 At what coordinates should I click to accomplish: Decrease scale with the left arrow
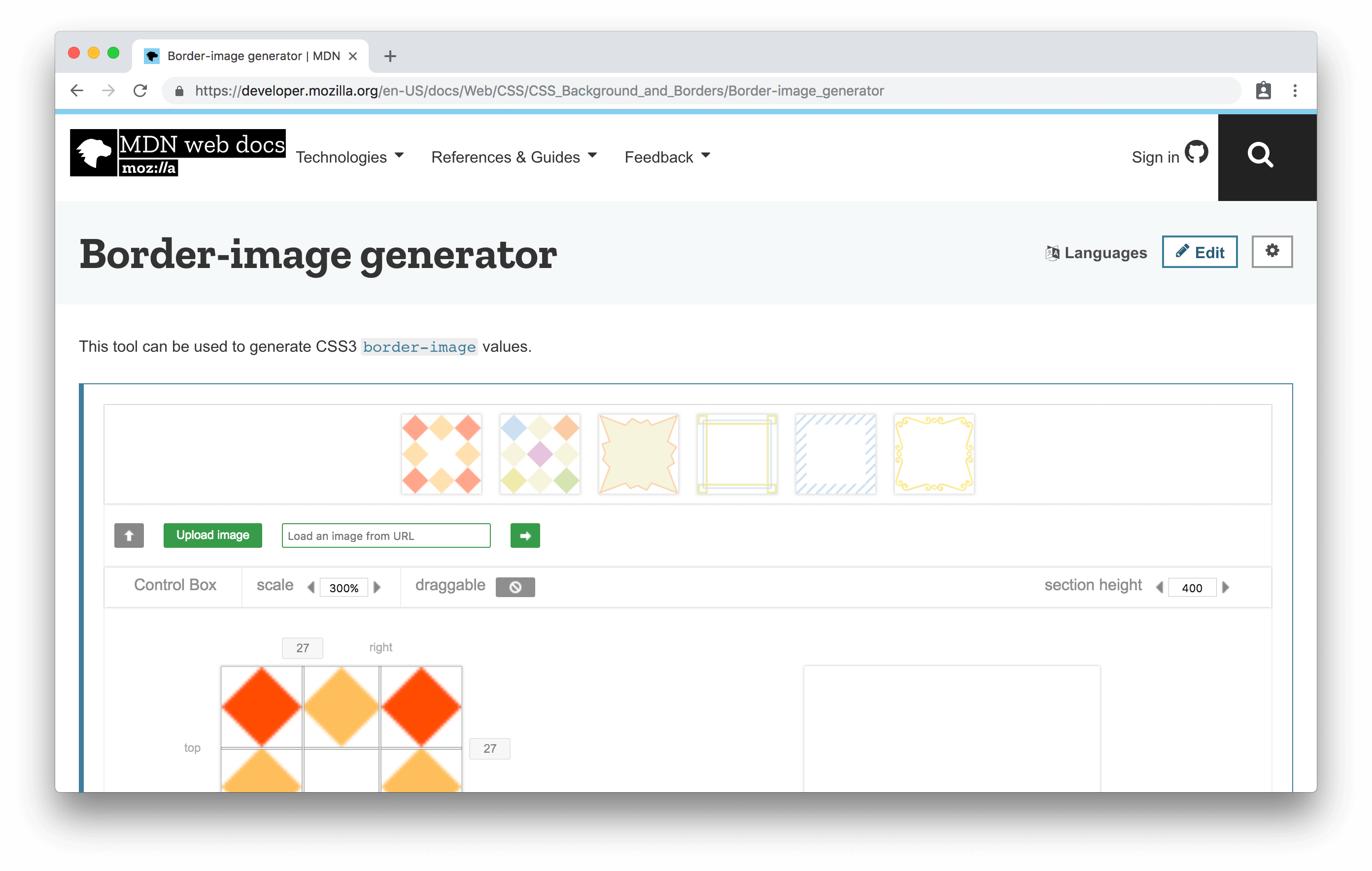311,587
